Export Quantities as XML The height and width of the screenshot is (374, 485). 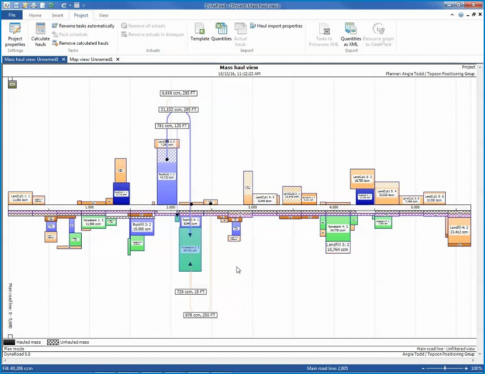(351, 35)
